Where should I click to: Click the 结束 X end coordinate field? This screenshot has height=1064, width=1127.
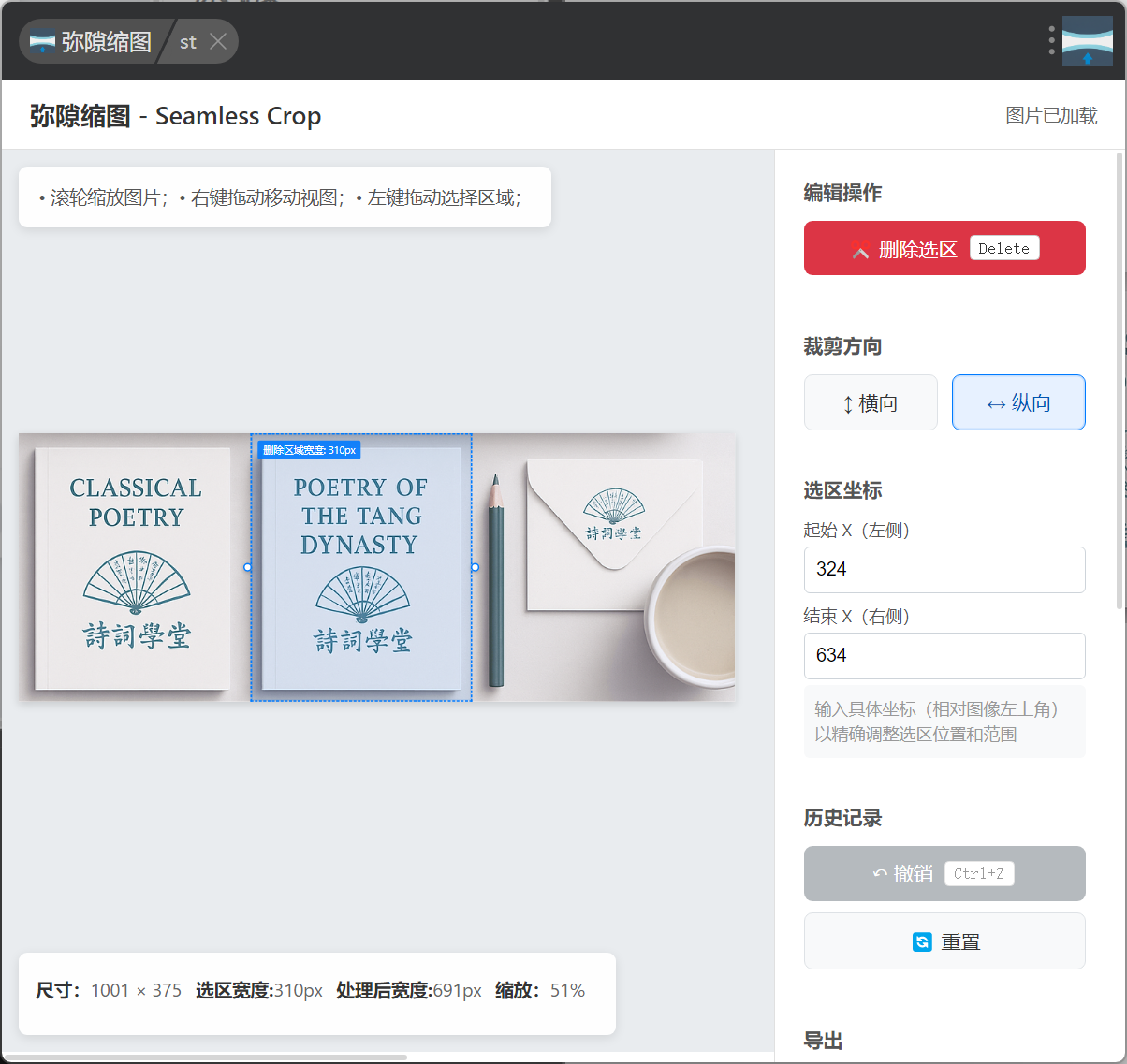944,655
